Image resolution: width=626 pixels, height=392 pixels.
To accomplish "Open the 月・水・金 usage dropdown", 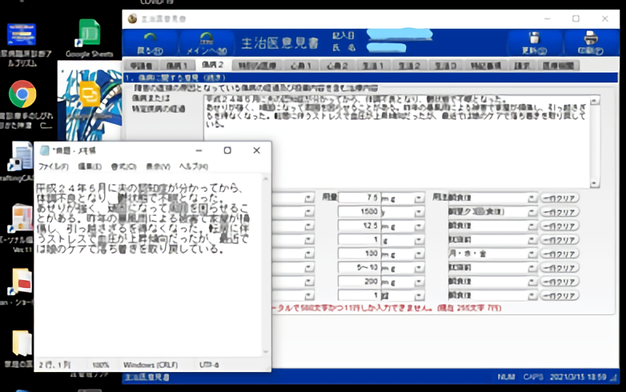I will 532,254.
